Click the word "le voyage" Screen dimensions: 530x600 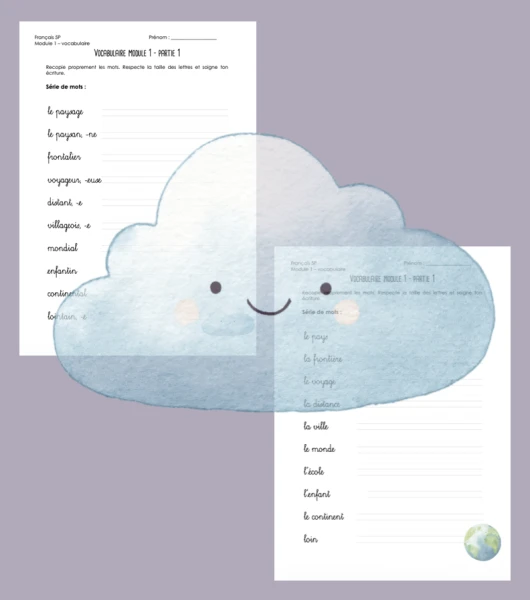[x=320, y=382]
